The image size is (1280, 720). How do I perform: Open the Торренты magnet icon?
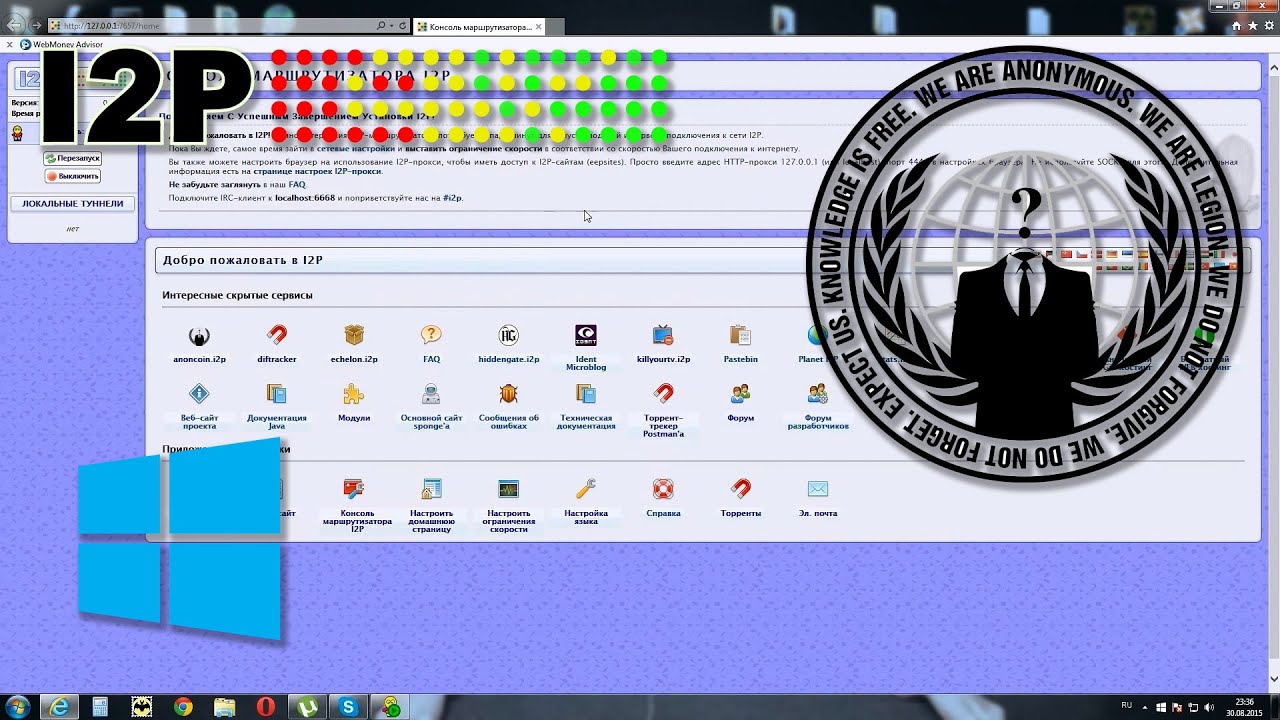[740, 489]
